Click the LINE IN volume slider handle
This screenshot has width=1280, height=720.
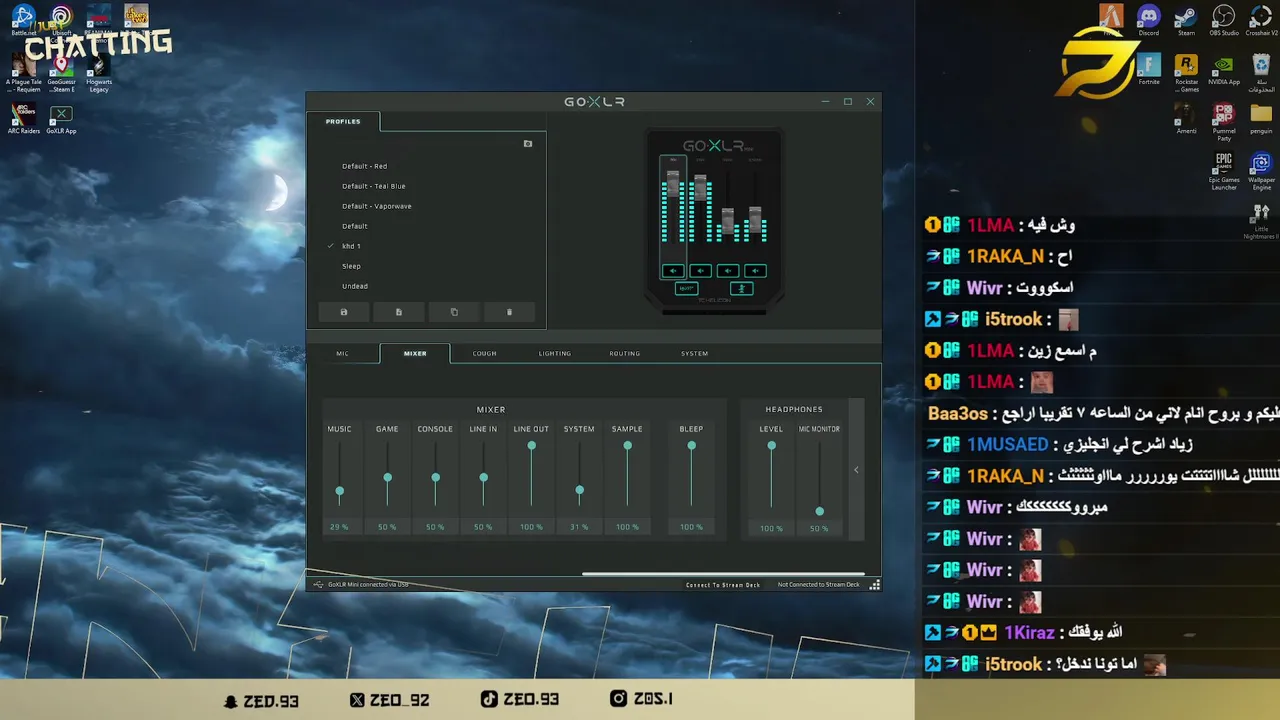pyautogui.click(x=483, y=477)
